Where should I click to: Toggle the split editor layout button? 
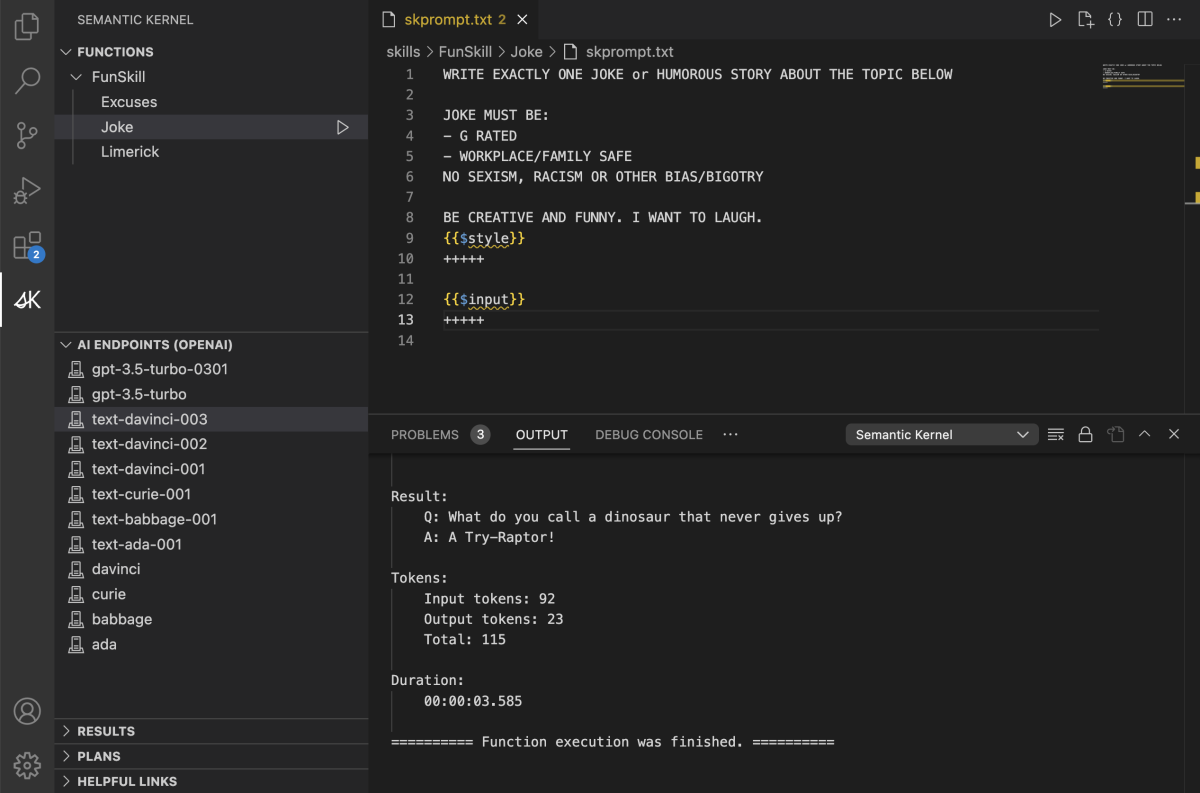[1145, 19]
